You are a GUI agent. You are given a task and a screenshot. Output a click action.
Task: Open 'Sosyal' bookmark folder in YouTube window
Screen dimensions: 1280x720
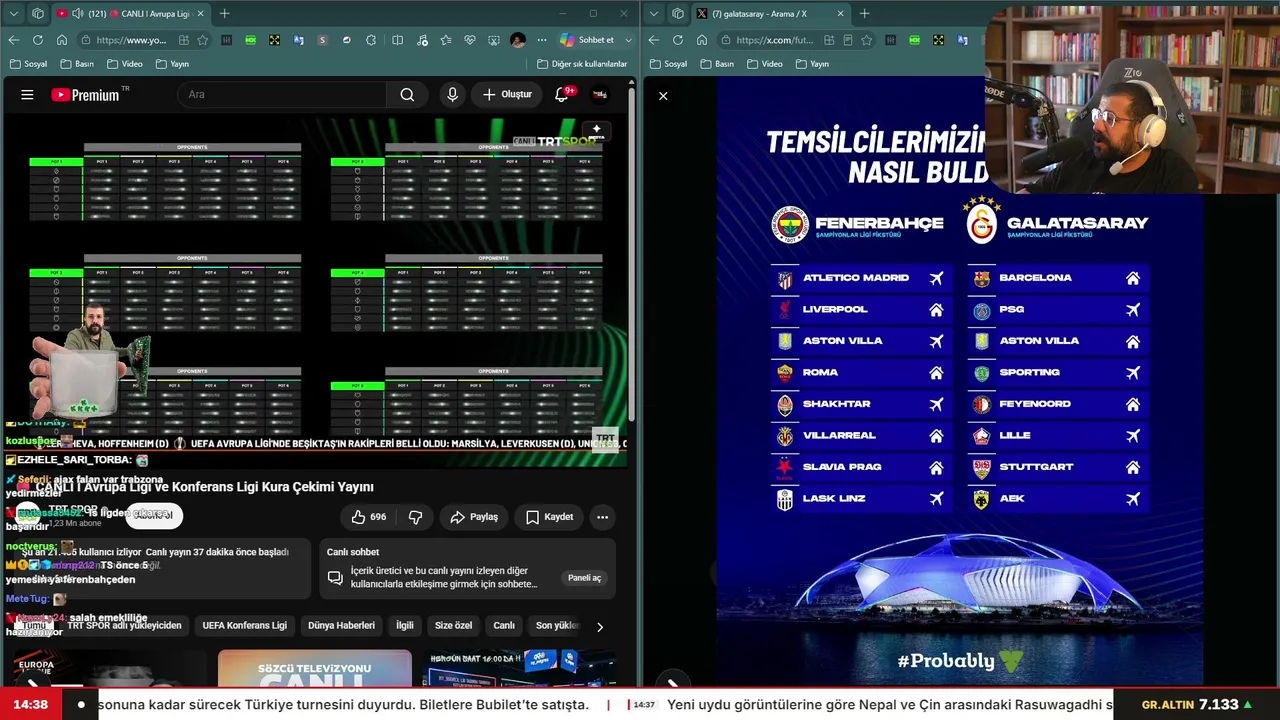[27, 64]
